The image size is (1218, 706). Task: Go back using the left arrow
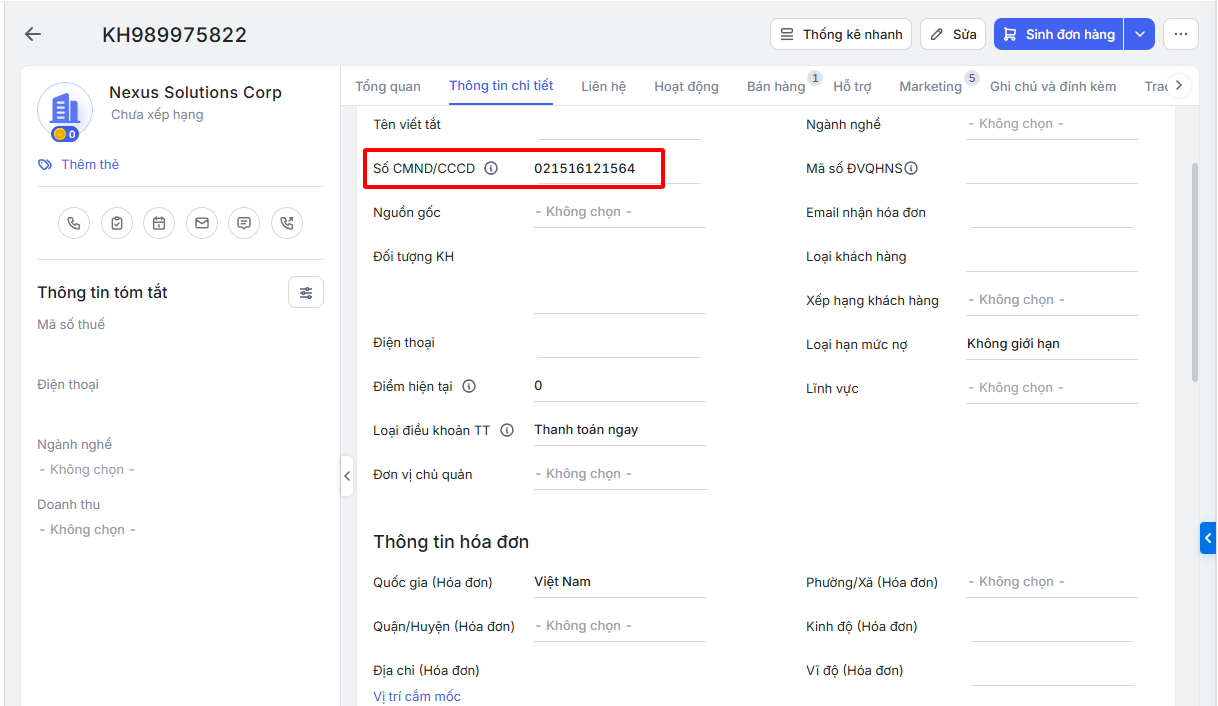33,34
